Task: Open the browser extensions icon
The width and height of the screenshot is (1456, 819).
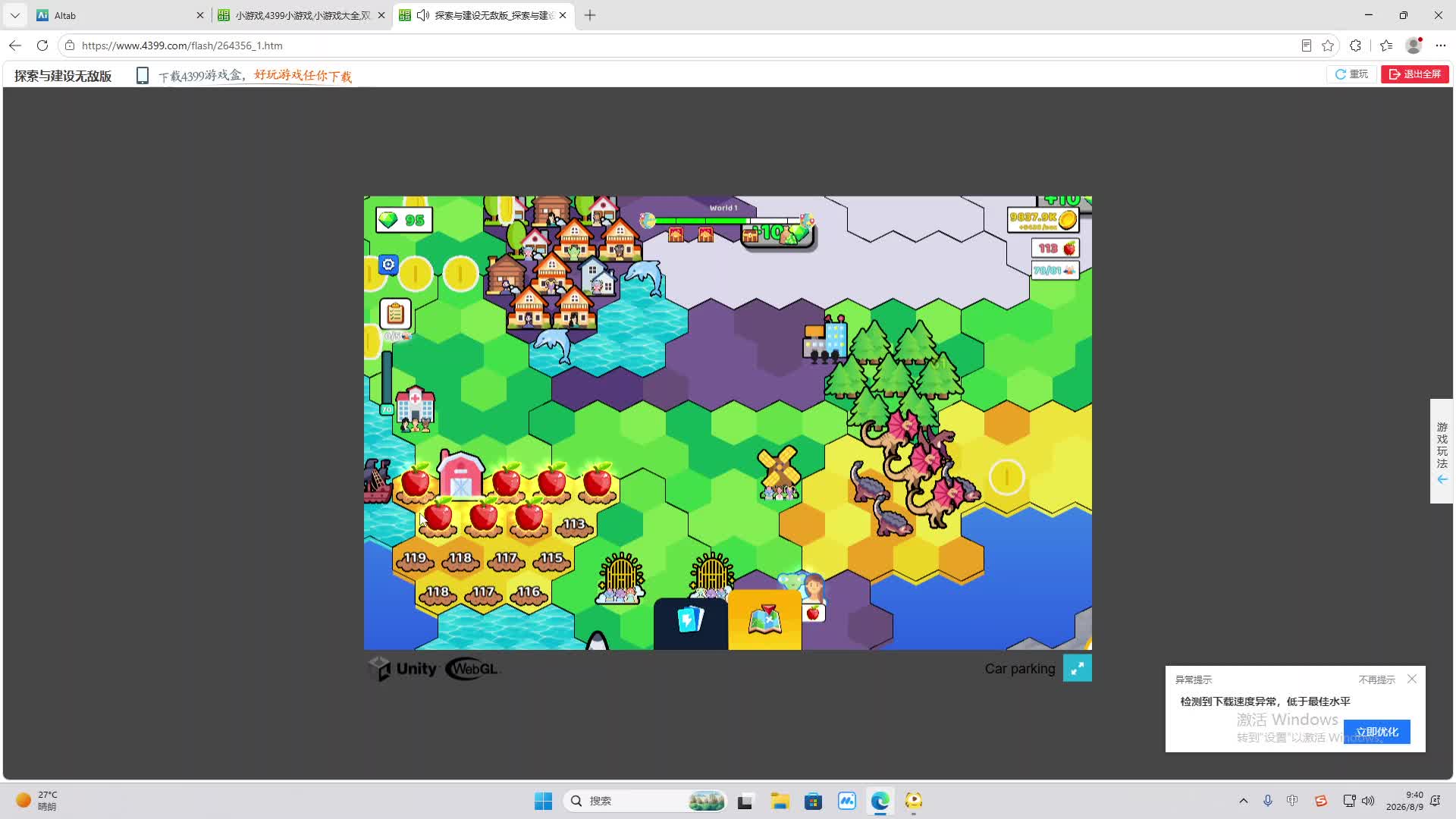Action: click(x=1355, y=45)
